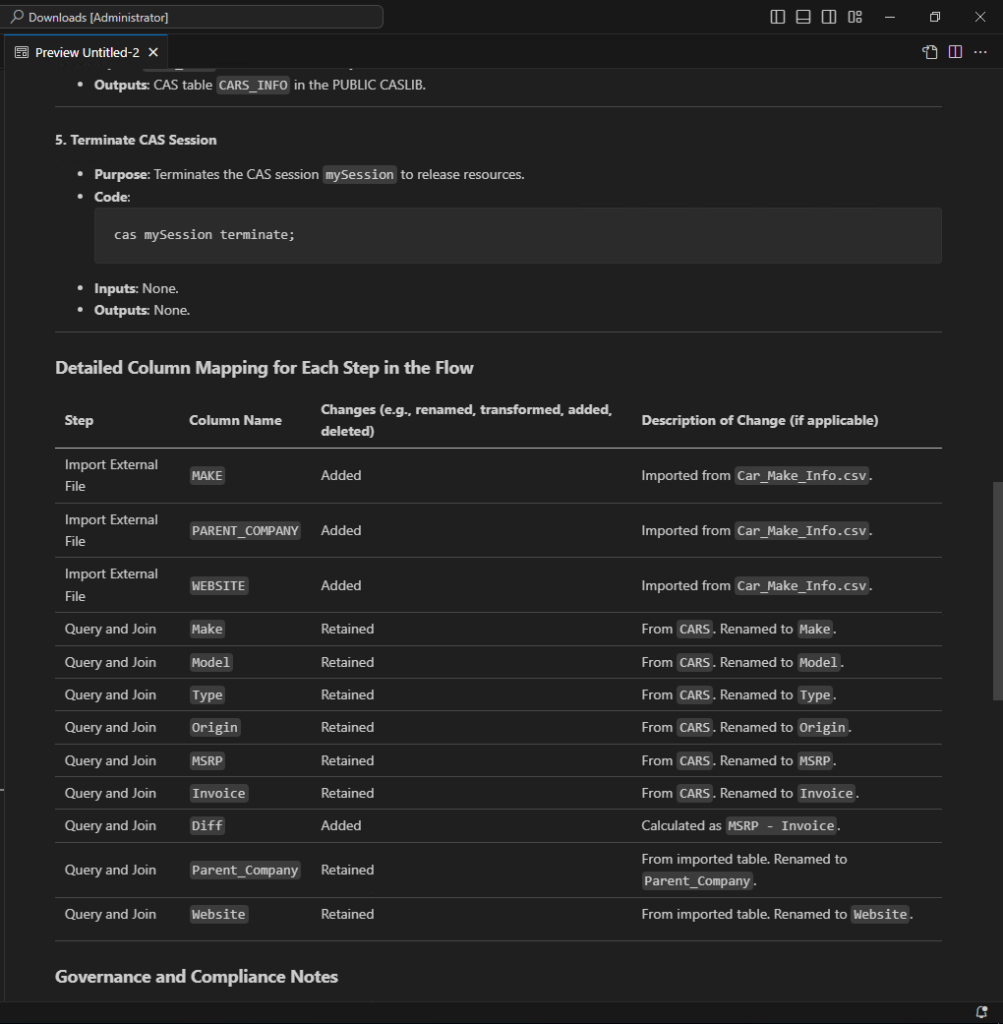Select the Website code cell in Query and Join row
Screen dimensions: 1003x1024
(x=218, y=913)
